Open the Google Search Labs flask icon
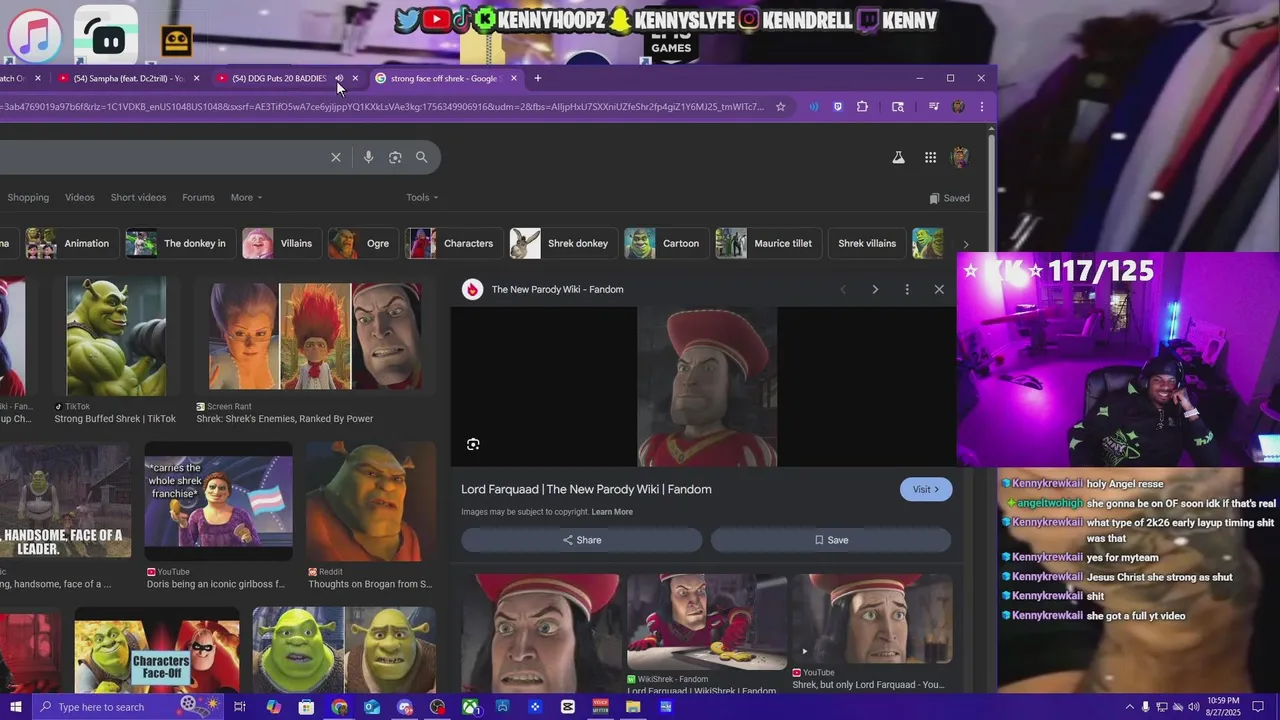Image resolution: width=1280 pixels, height=720 pixels. point(898,157)
